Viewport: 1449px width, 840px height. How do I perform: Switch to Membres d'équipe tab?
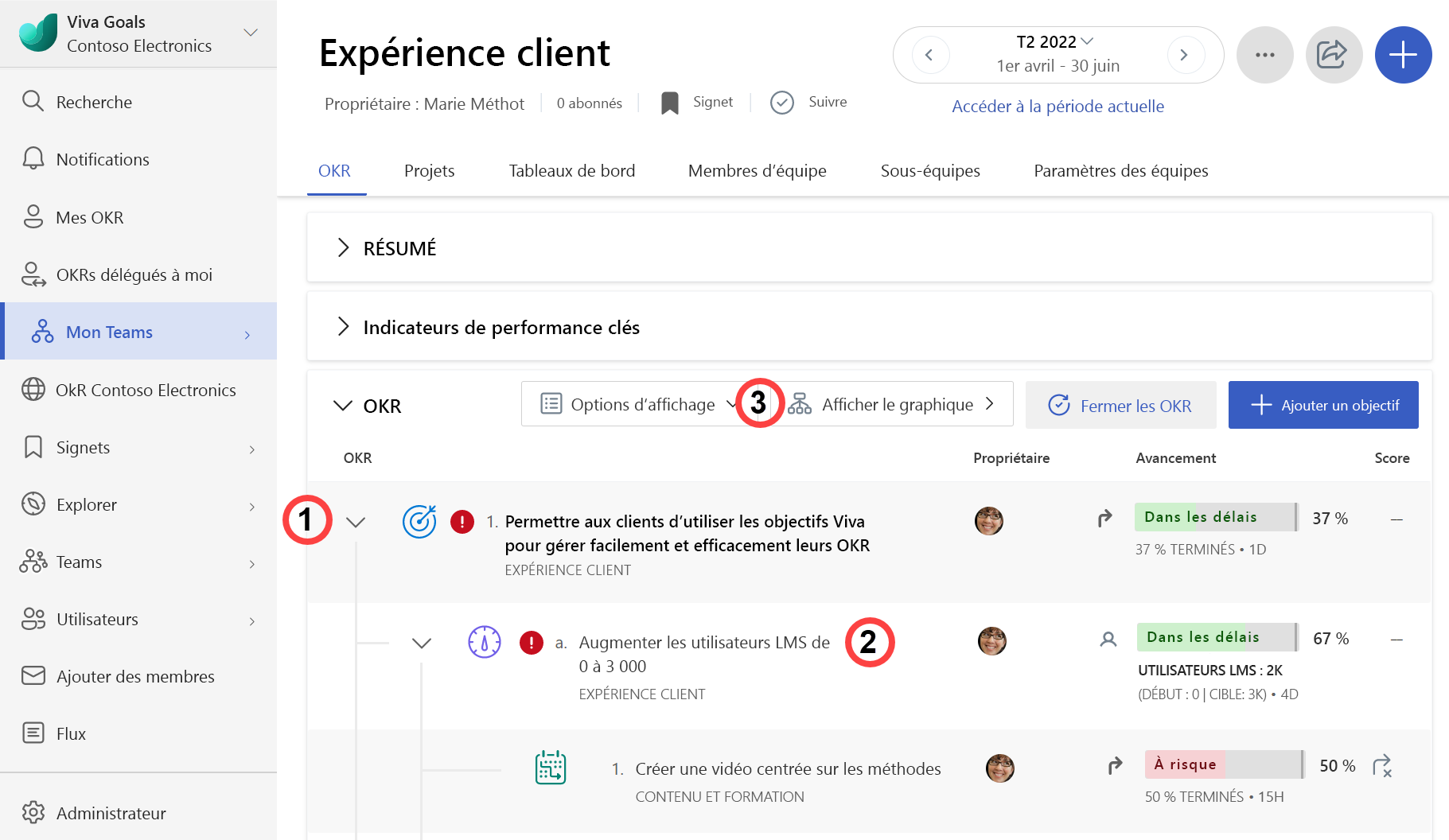point(757,171)
